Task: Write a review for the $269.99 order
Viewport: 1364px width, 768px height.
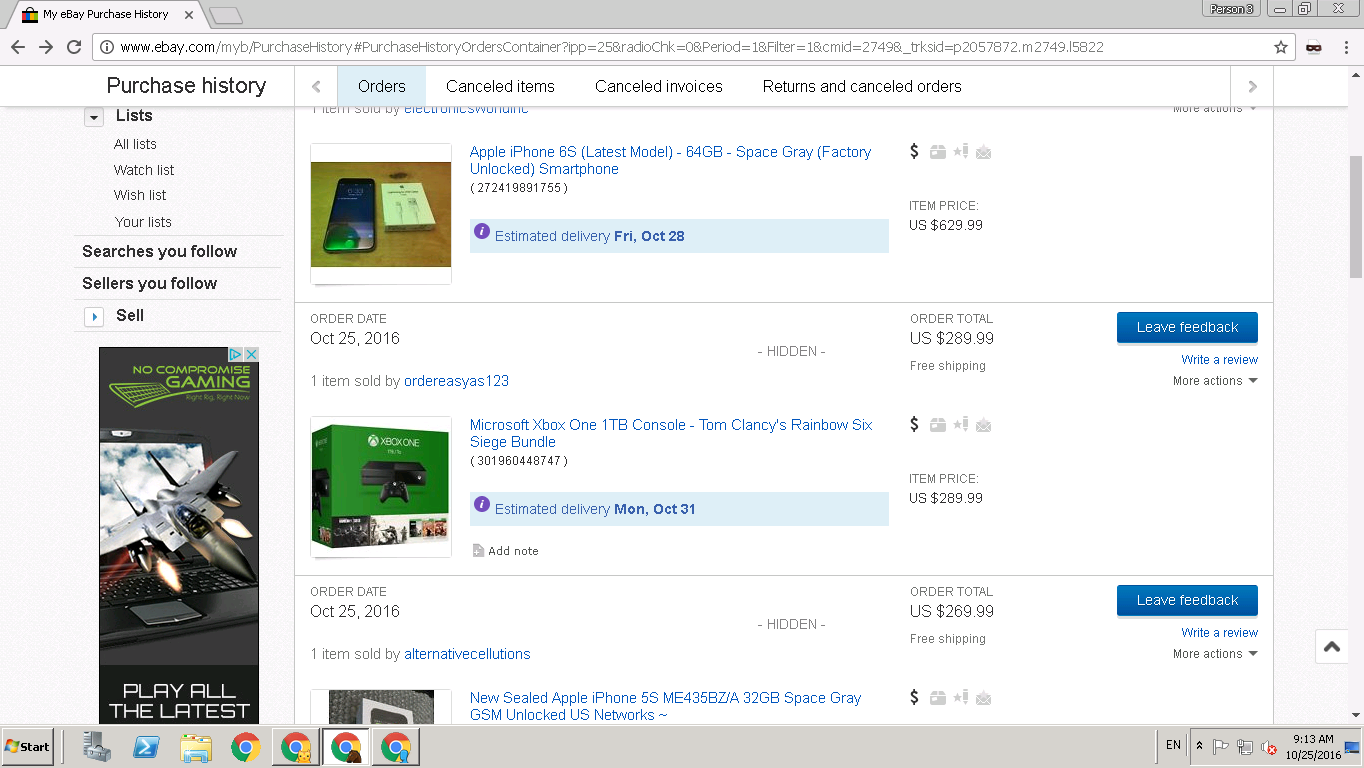Action: pyautogui.click(x=1220, y=633)
